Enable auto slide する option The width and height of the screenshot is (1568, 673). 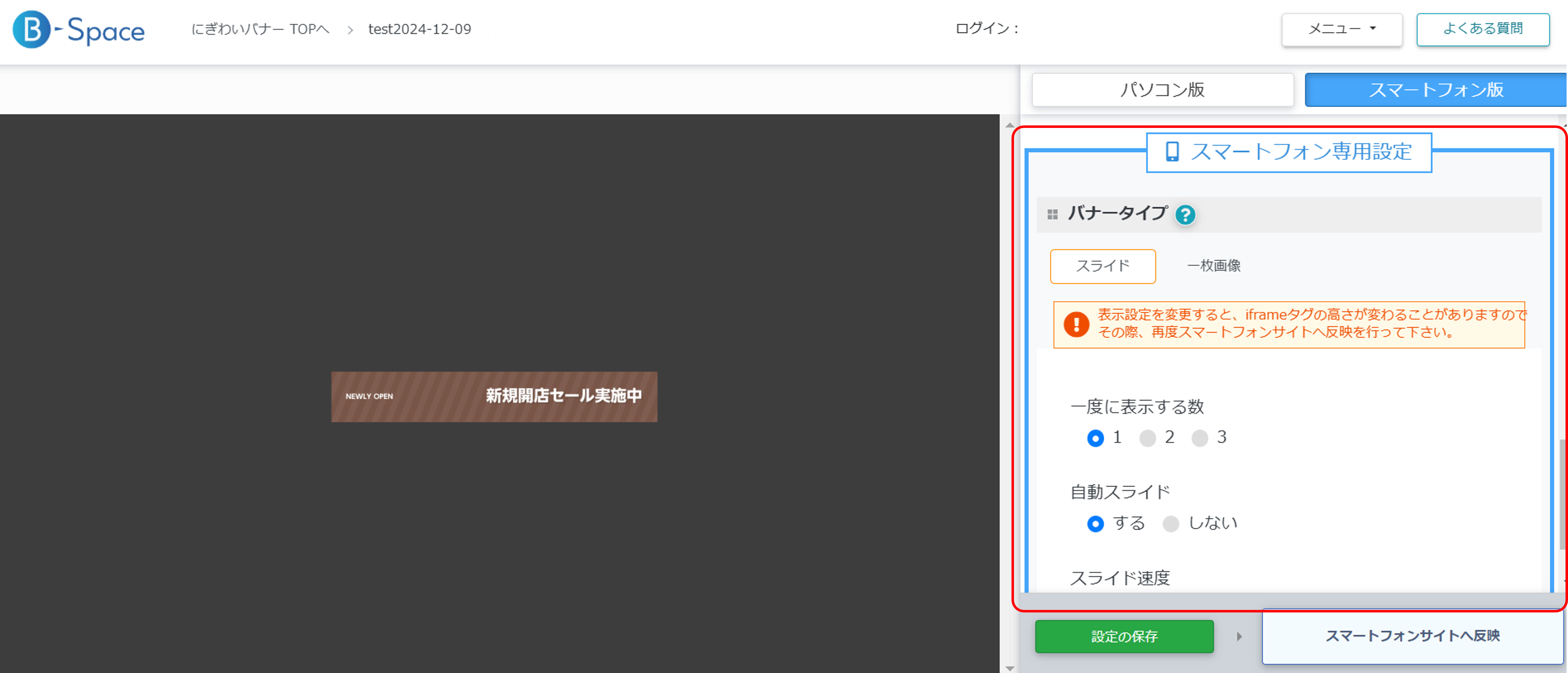pyautogui.click(x=1095, y=524)
